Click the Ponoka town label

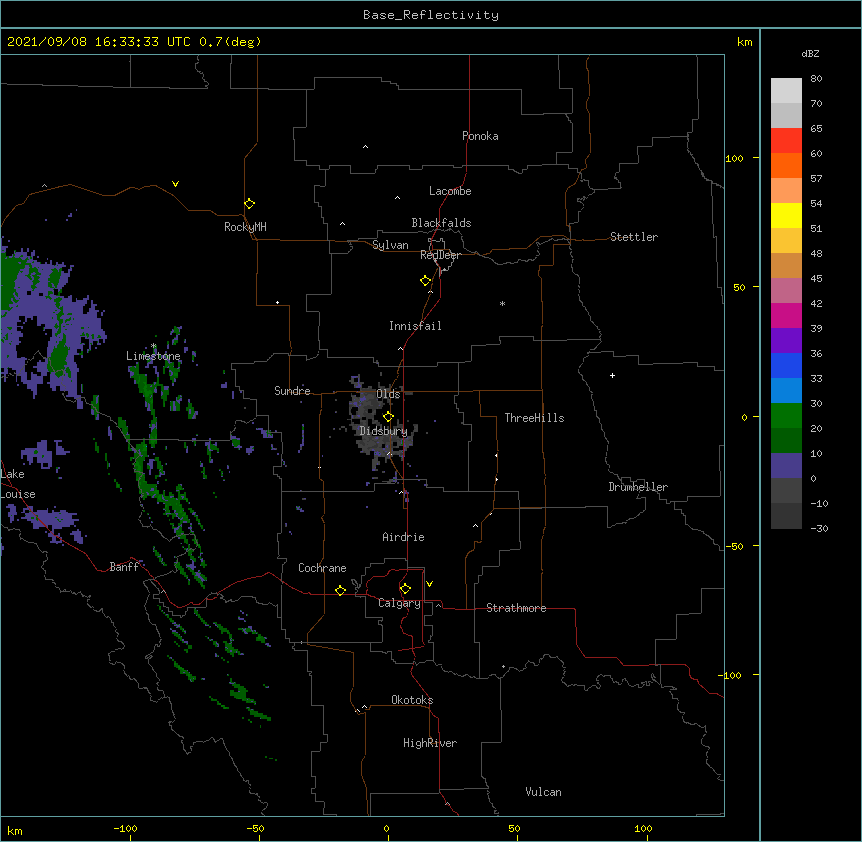480,136
